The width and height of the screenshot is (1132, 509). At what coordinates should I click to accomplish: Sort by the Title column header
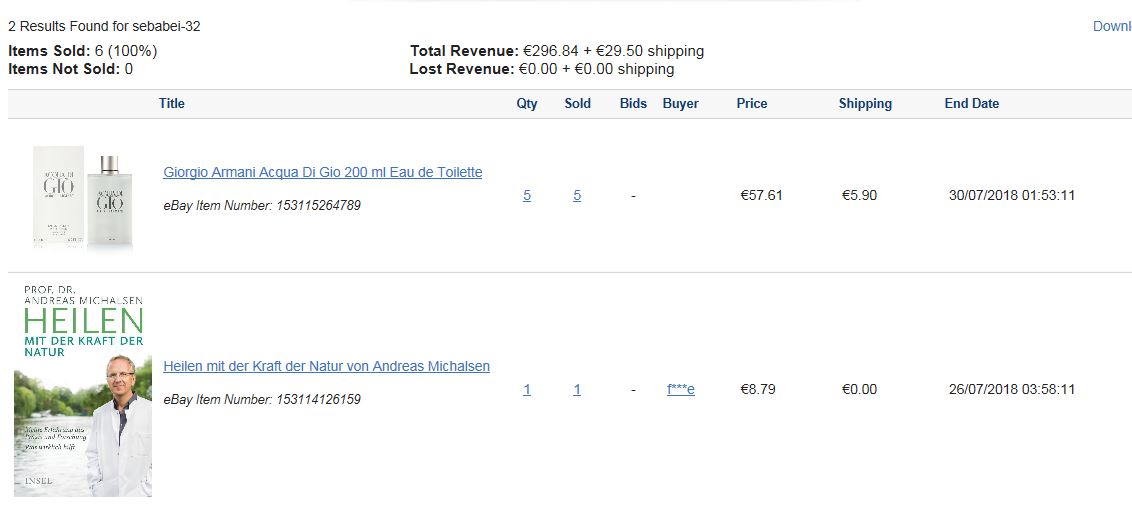point(172,103)
